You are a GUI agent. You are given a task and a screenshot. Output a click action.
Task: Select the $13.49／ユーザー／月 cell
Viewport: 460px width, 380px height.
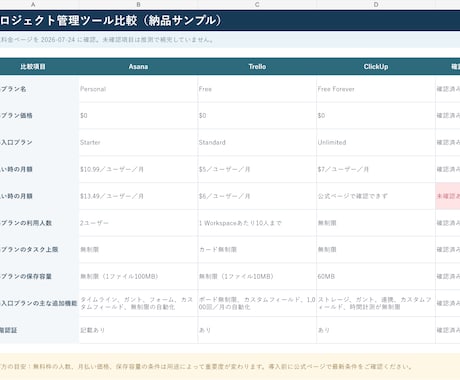(138, 196)
